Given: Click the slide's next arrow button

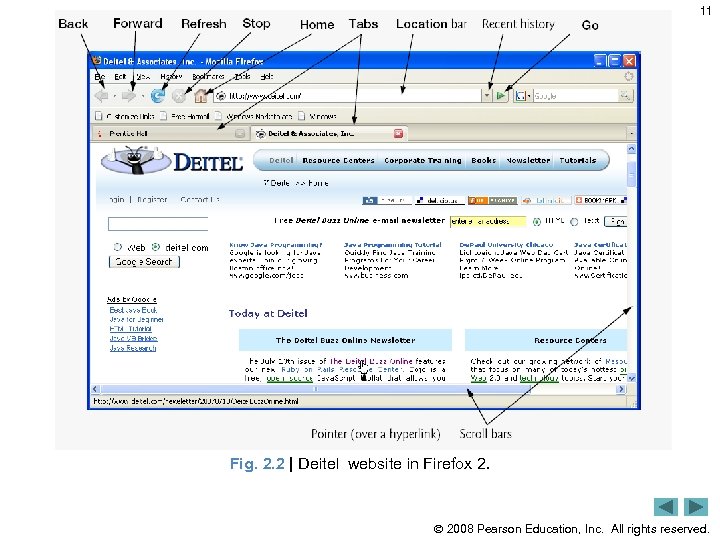Looking at the screenshot, I should (x=696, y=507).
